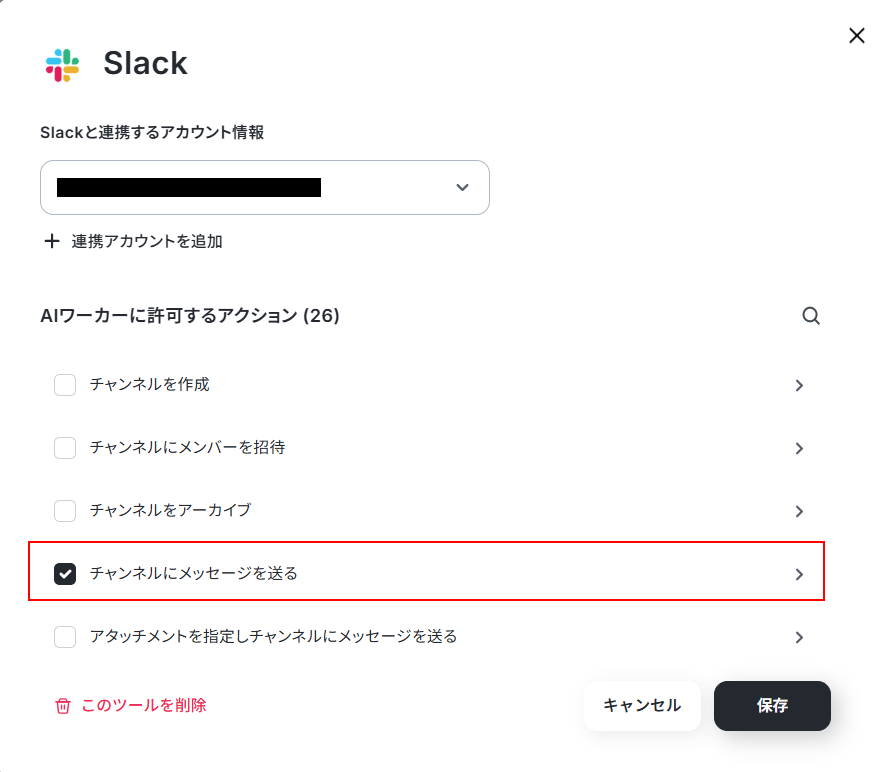This screenshot has height=772, width=875.
Task: Click 連携アカウントを追加 link
Action: click(147, 241)
